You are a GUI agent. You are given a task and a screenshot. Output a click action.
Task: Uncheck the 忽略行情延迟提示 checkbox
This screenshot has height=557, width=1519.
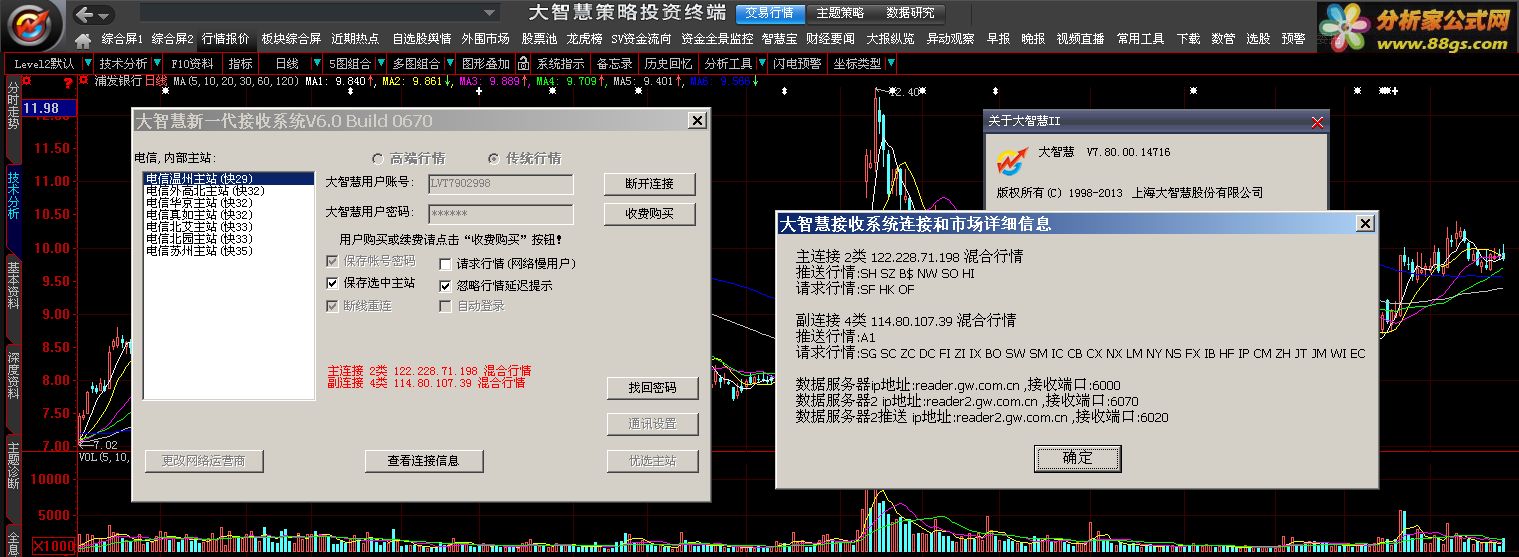coord(446,286)
